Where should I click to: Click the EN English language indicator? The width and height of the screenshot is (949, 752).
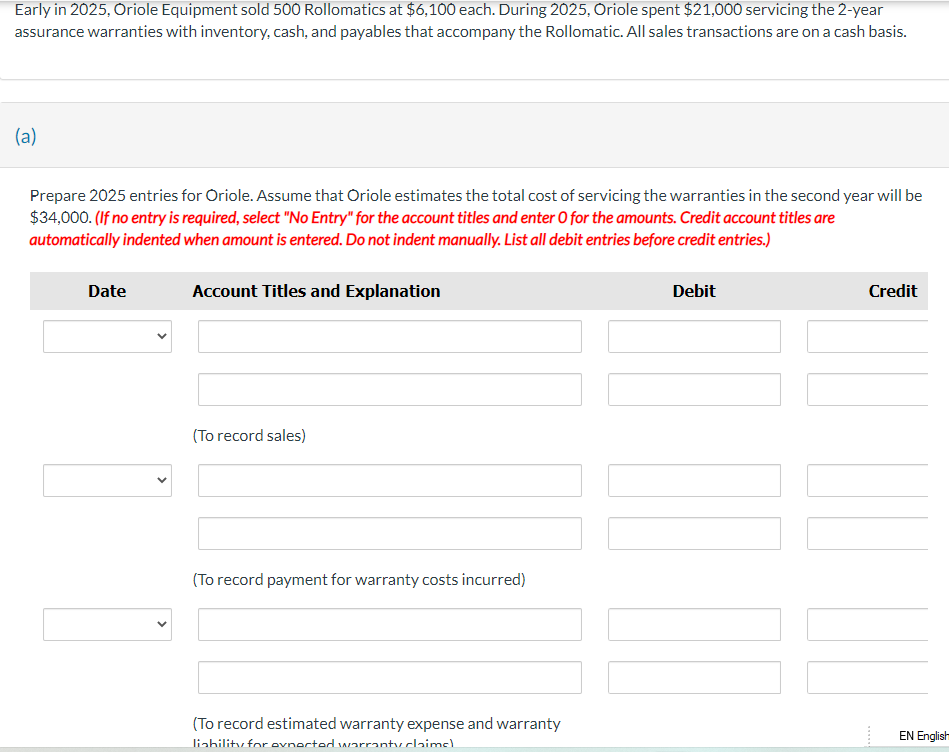tap(924, 736)
